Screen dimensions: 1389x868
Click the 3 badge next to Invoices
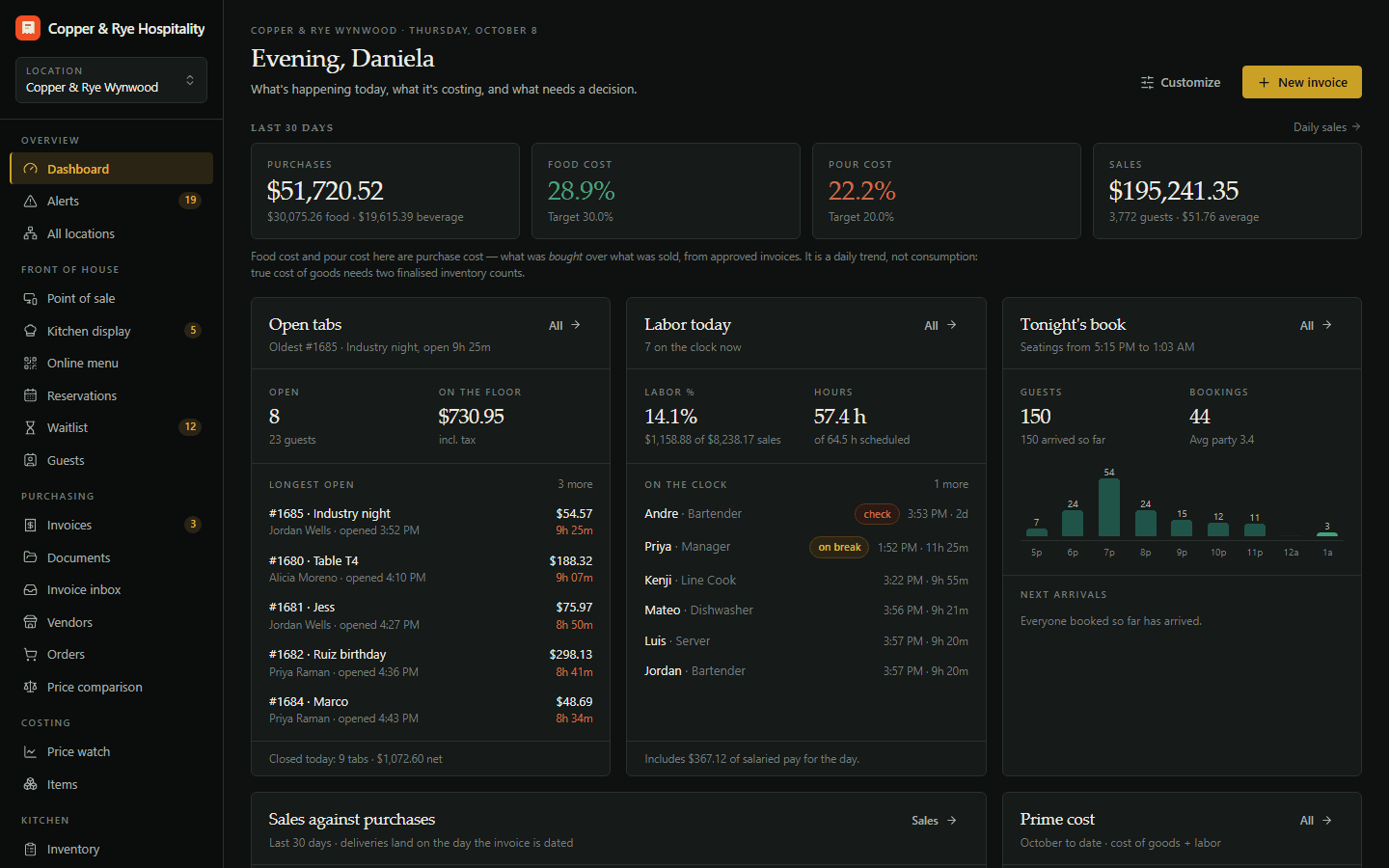[193, 525]
